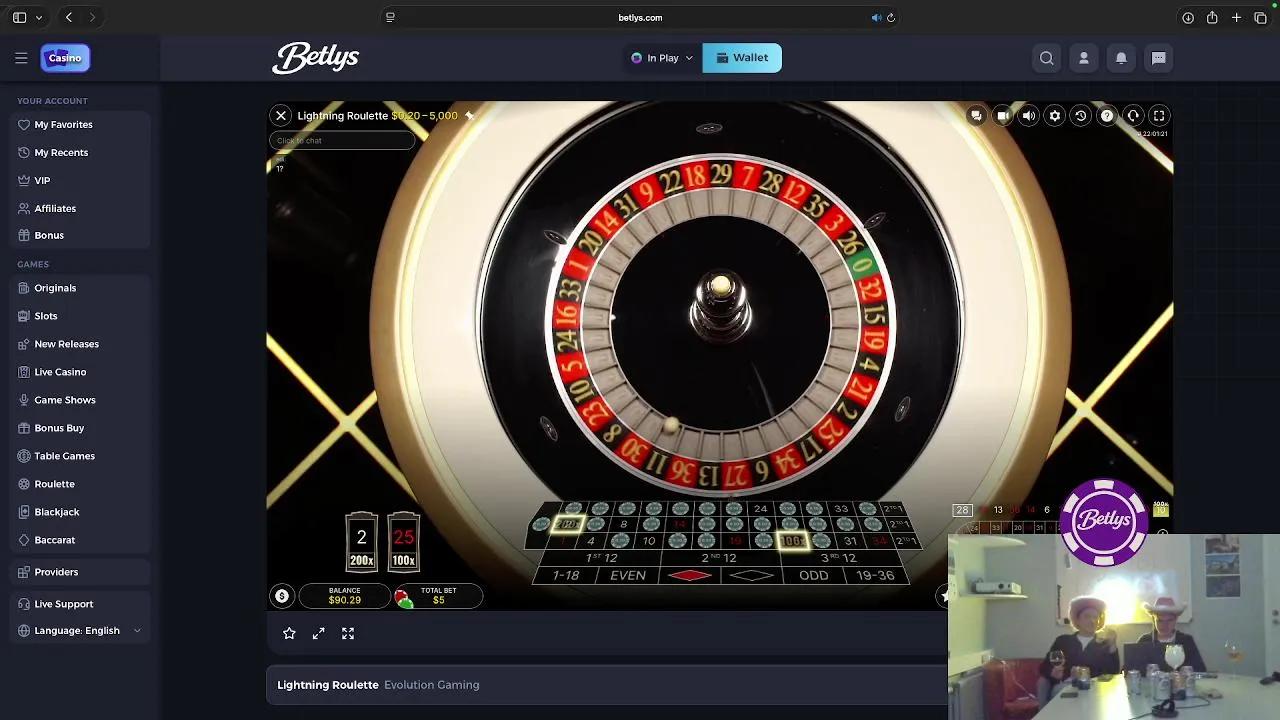Open the Wallet

click(x=742, y=58)
